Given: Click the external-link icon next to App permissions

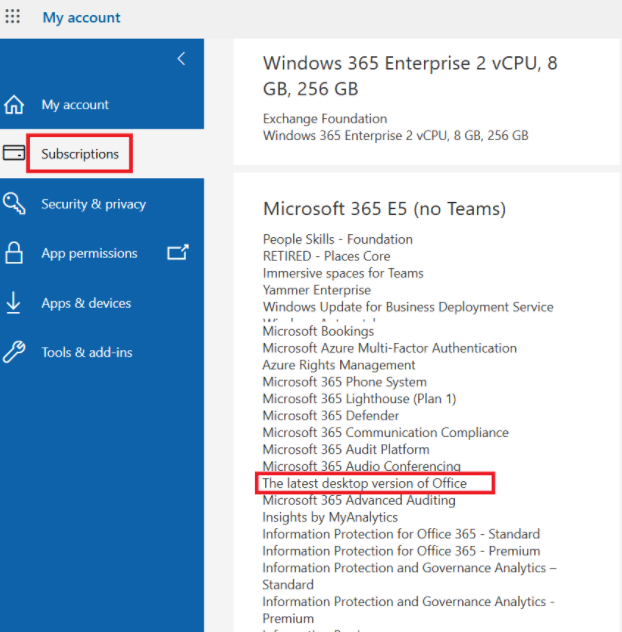Looking at the screenshot, I should (x=178, y=252).
